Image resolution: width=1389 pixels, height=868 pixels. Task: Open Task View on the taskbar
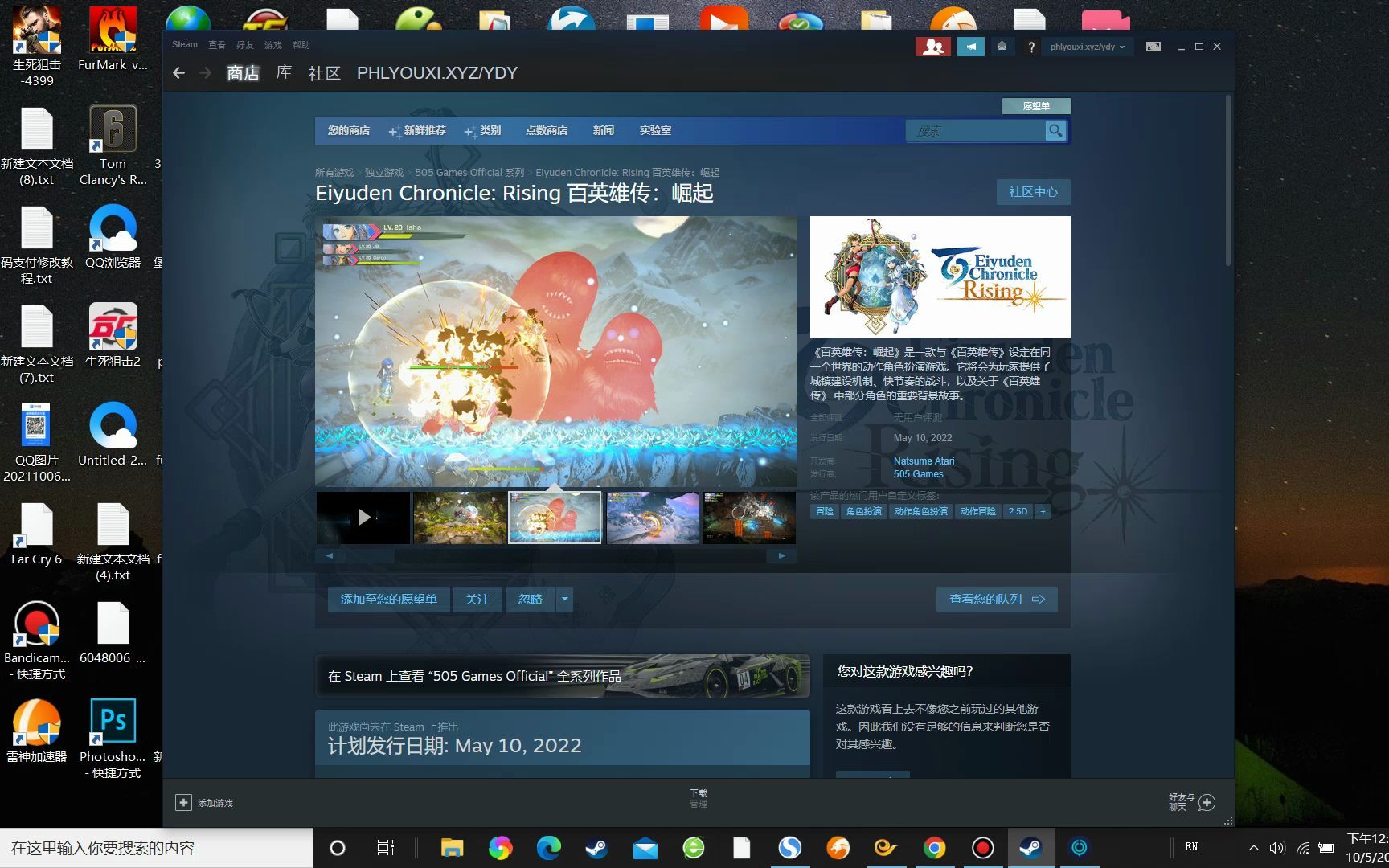coord(386,848)
